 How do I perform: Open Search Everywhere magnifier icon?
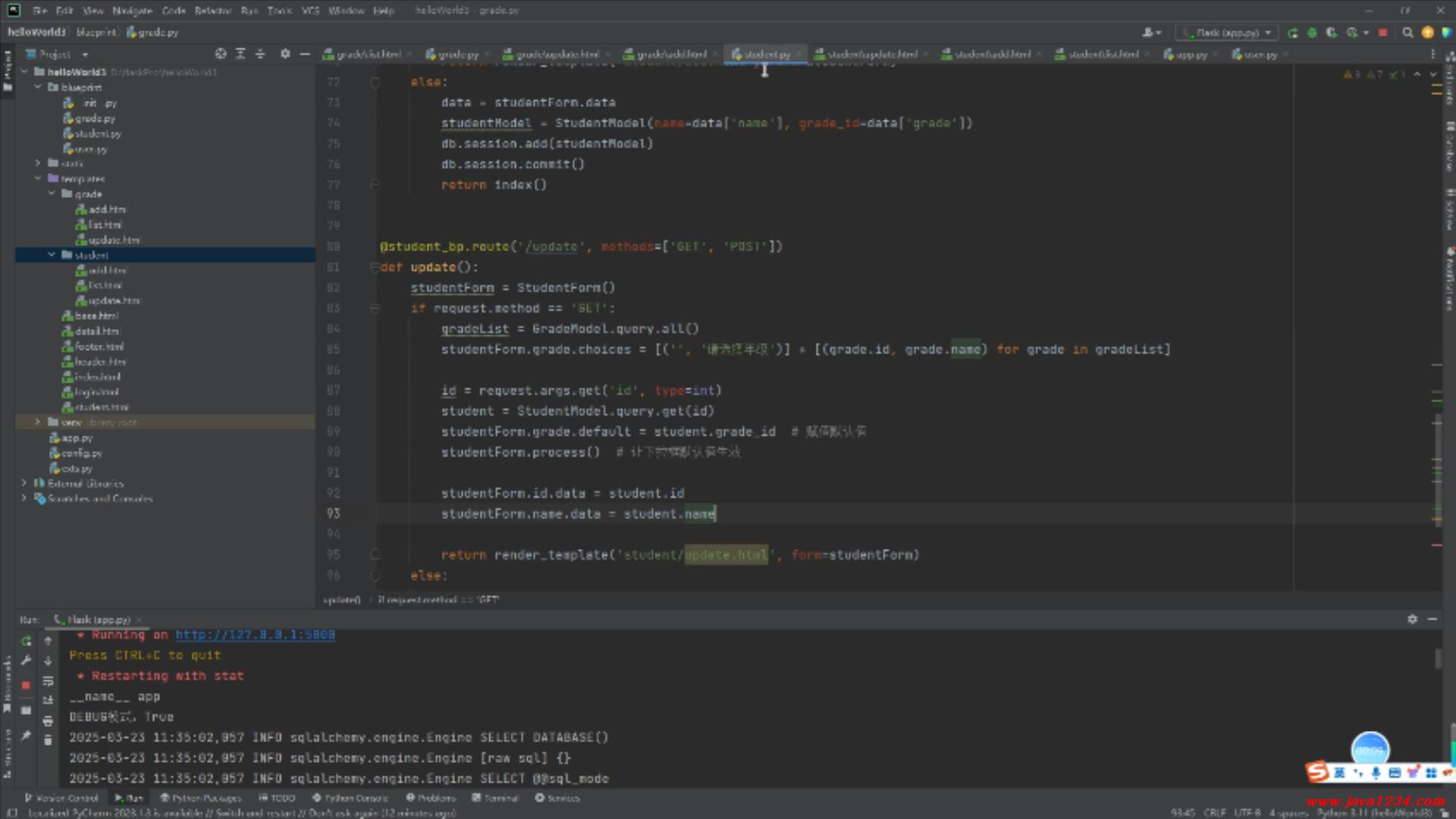tap(1407, 33)
